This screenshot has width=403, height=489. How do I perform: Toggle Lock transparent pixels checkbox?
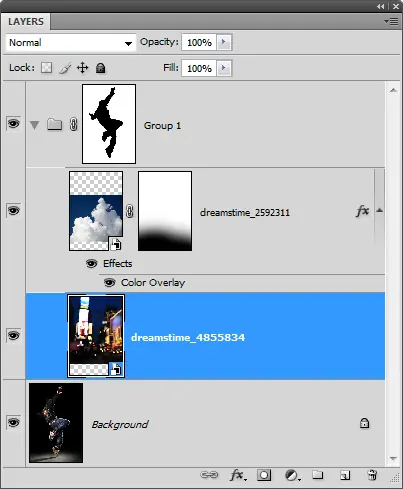pos(46,68)
